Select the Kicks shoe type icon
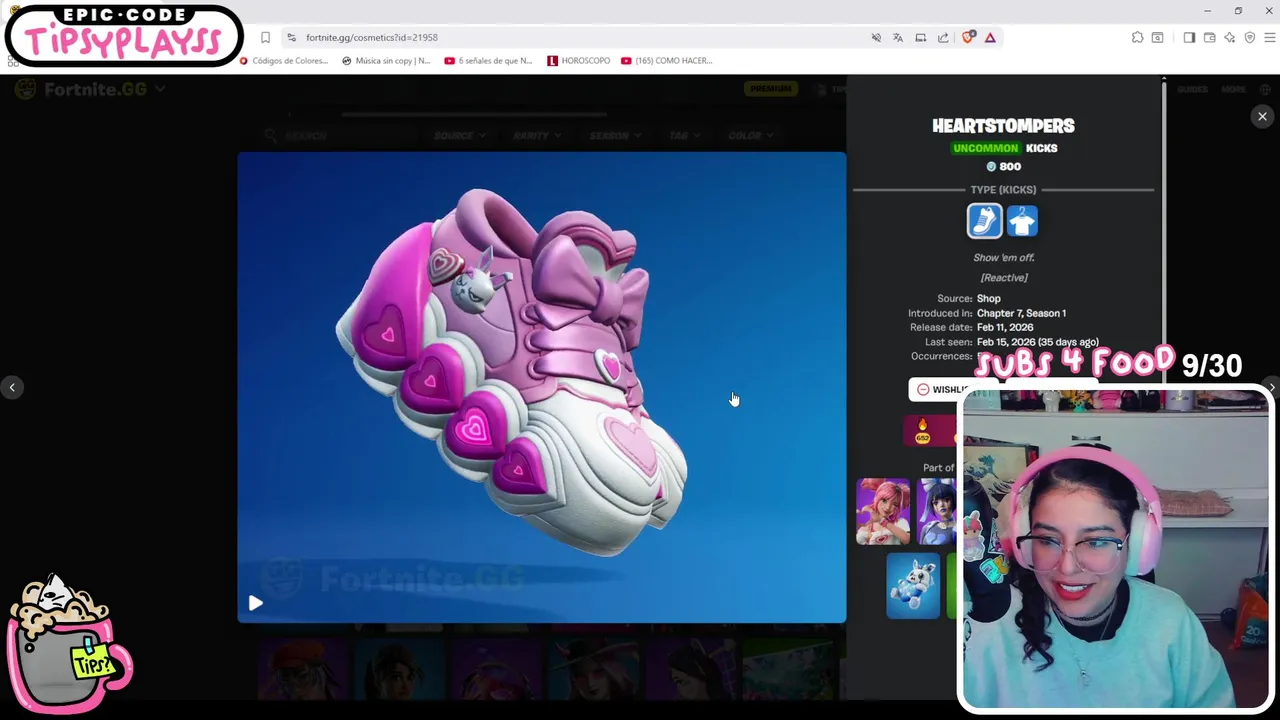Image resolution: width=1280 pixels, height=720 pixels. pos(984,221)
